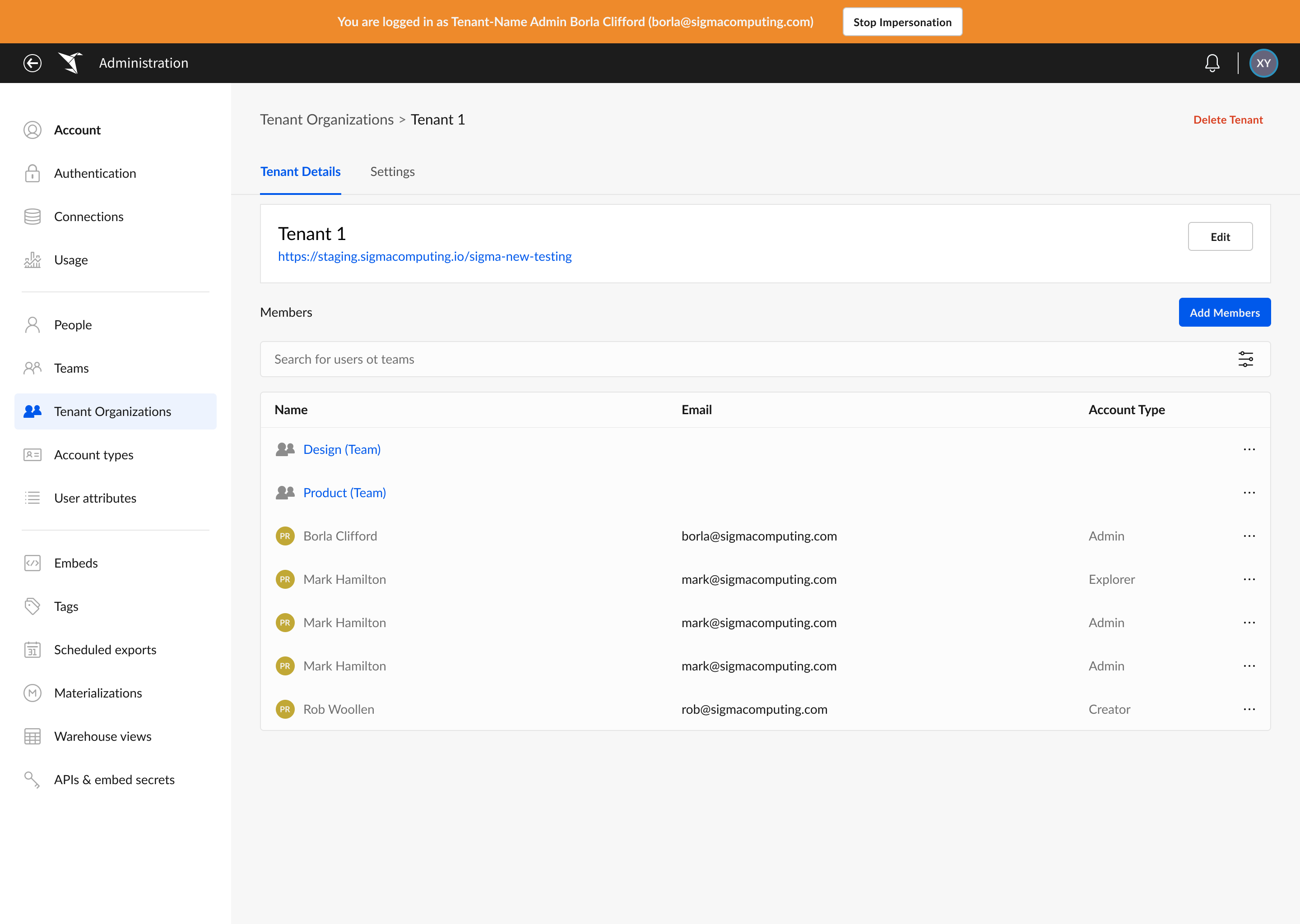Click Stop Impersonation button

(x=902, y=22)
